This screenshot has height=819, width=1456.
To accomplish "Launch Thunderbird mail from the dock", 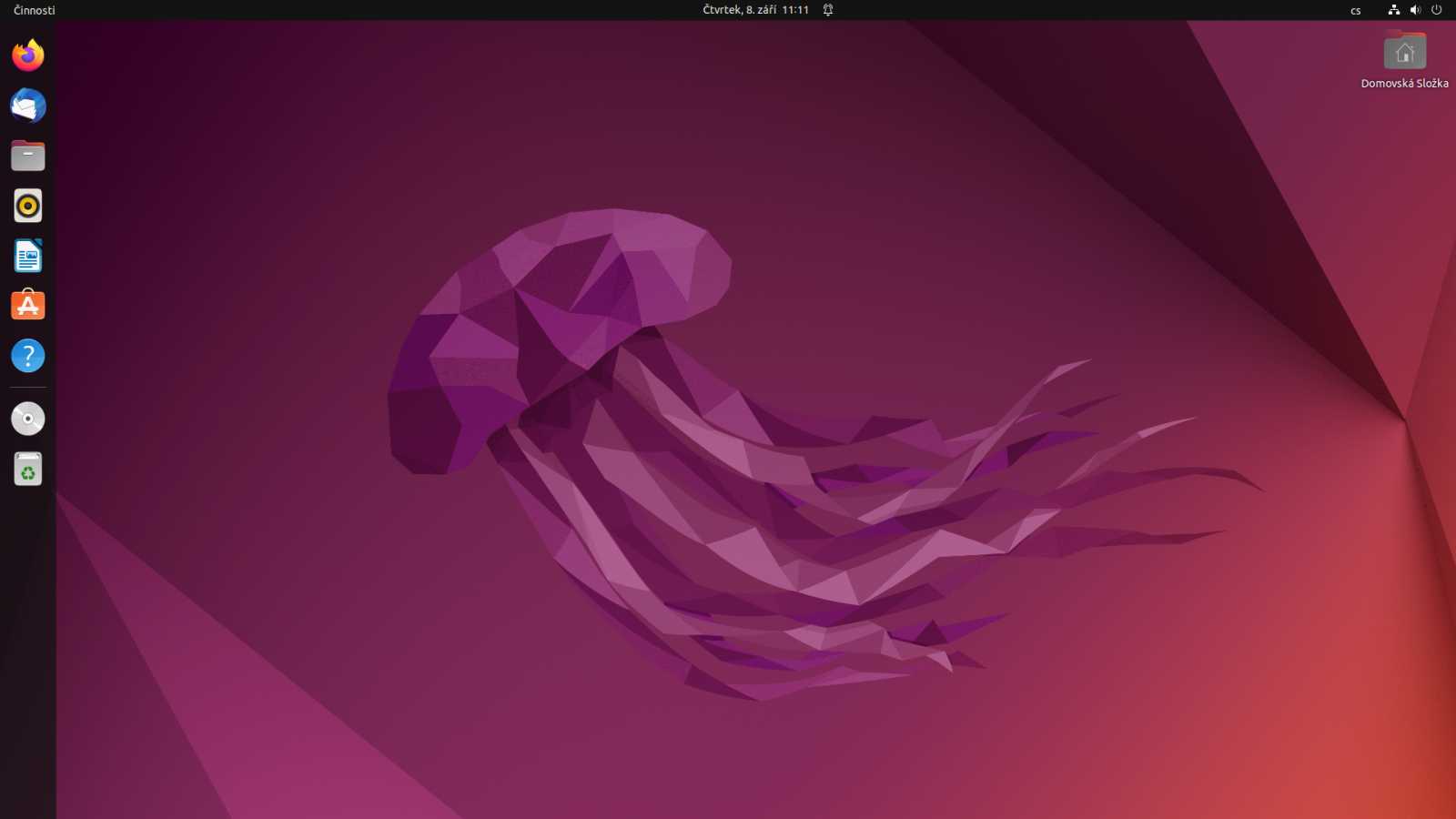I will tap(28, 106).
